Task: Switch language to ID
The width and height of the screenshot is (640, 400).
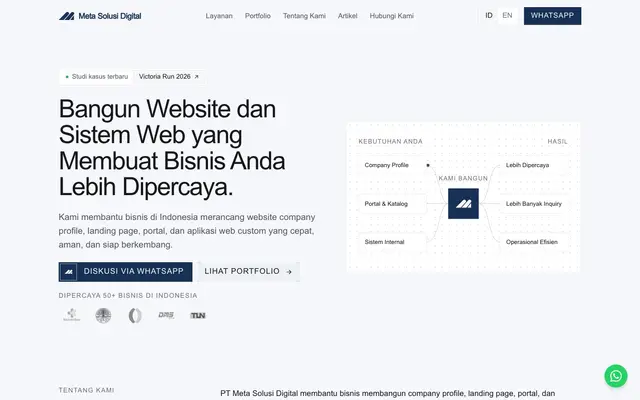Action: click(x=489, y=16)
